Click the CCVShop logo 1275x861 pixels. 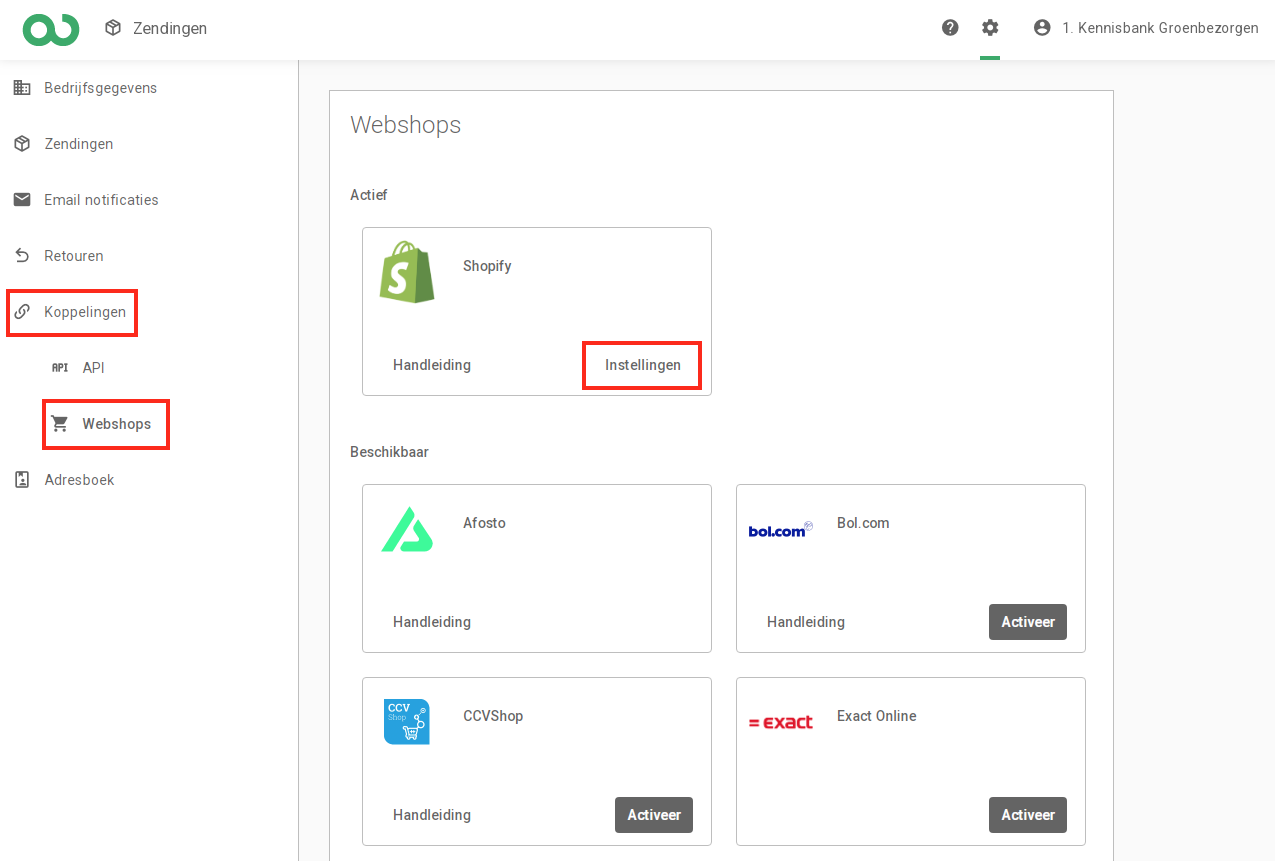(407, 722)
